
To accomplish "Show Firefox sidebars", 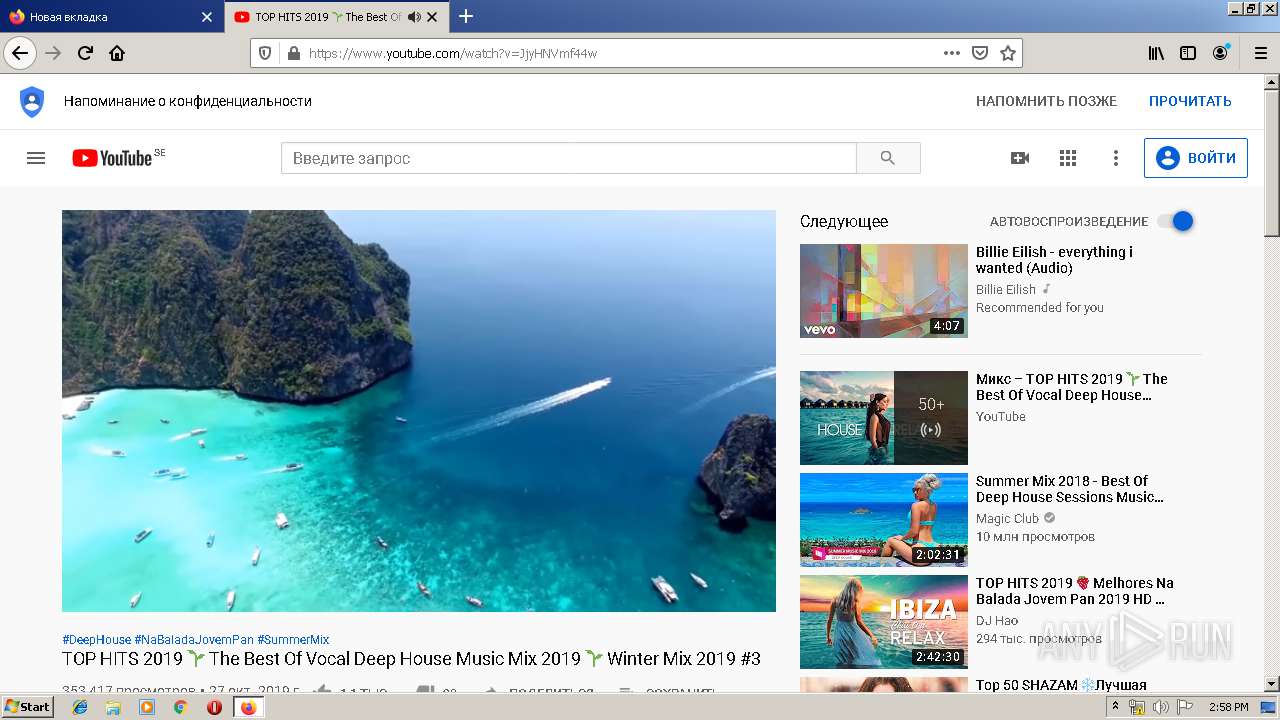I will pyautogui.click(x=1188, y=53).
